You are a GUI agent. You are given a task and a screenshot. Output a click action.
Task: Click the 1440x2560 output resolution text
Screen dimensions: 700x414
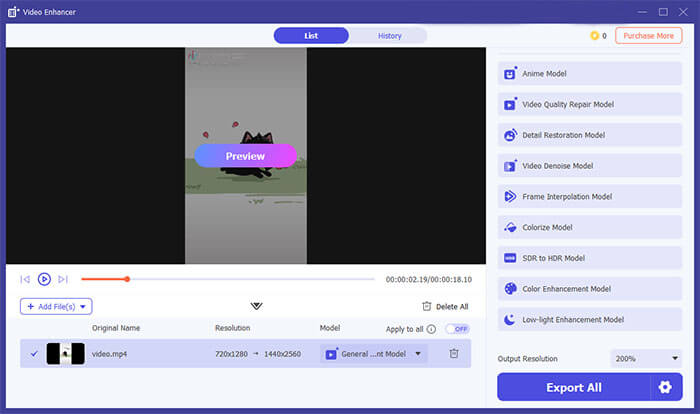coord(282,354)
